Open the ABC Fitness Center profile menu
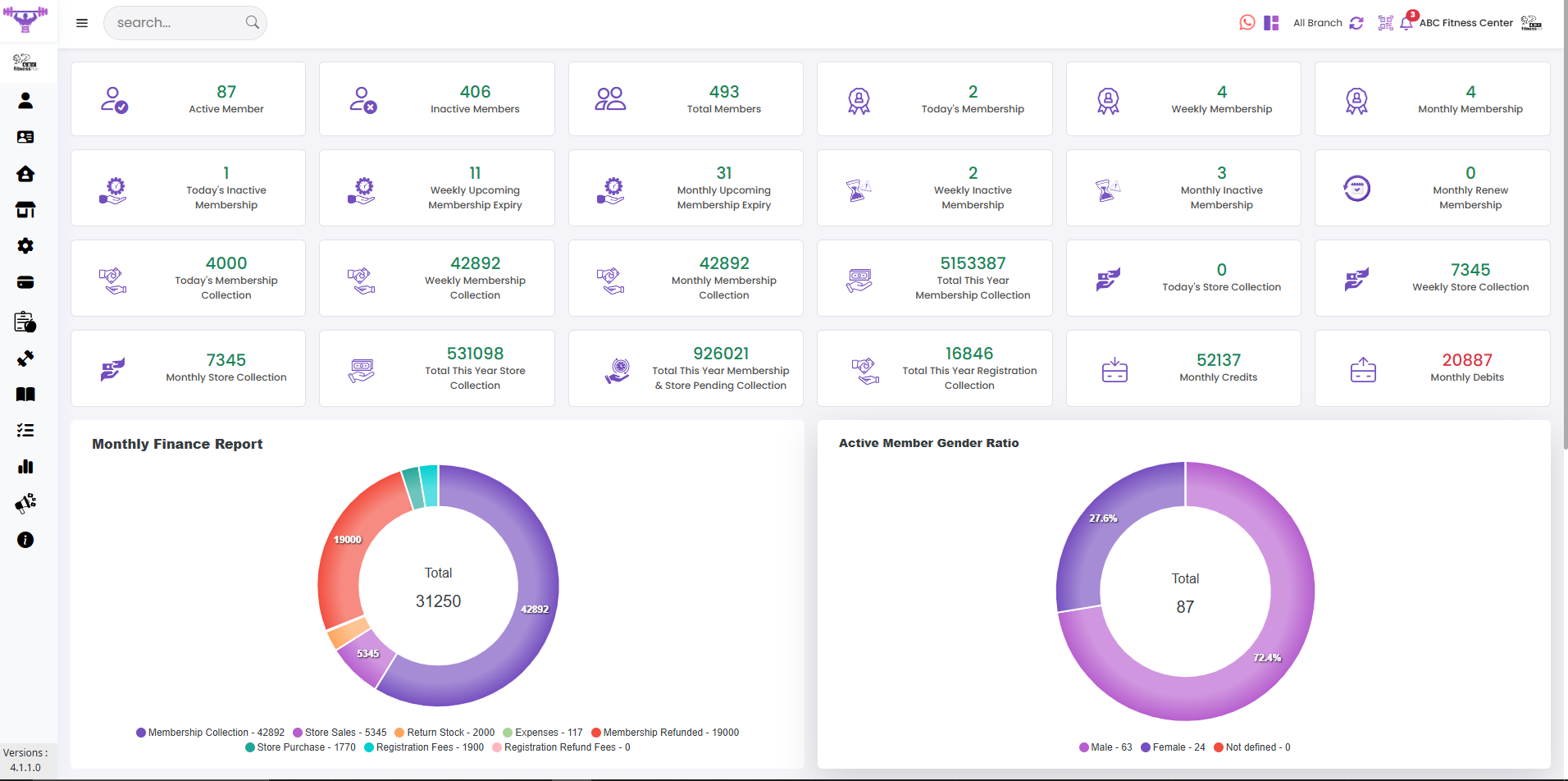 coord(1465,23)
